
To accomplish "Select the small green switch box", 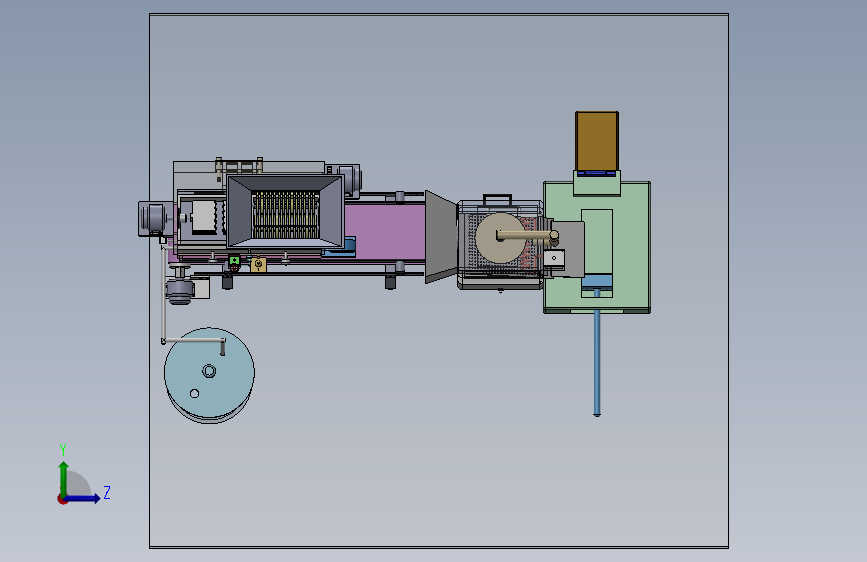I will (x=234, y=261).
